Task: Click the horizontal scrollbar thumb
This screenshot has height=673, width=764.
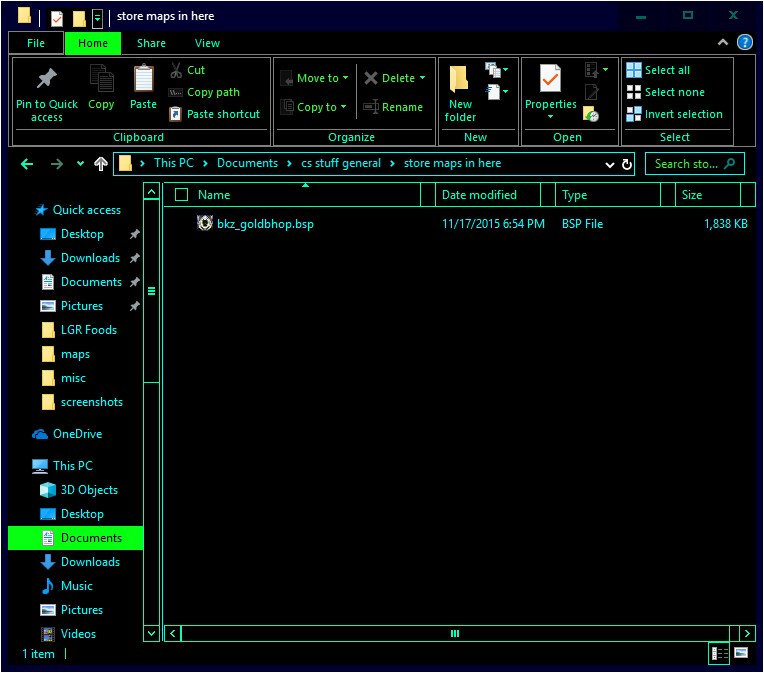Action: [455, 634]
